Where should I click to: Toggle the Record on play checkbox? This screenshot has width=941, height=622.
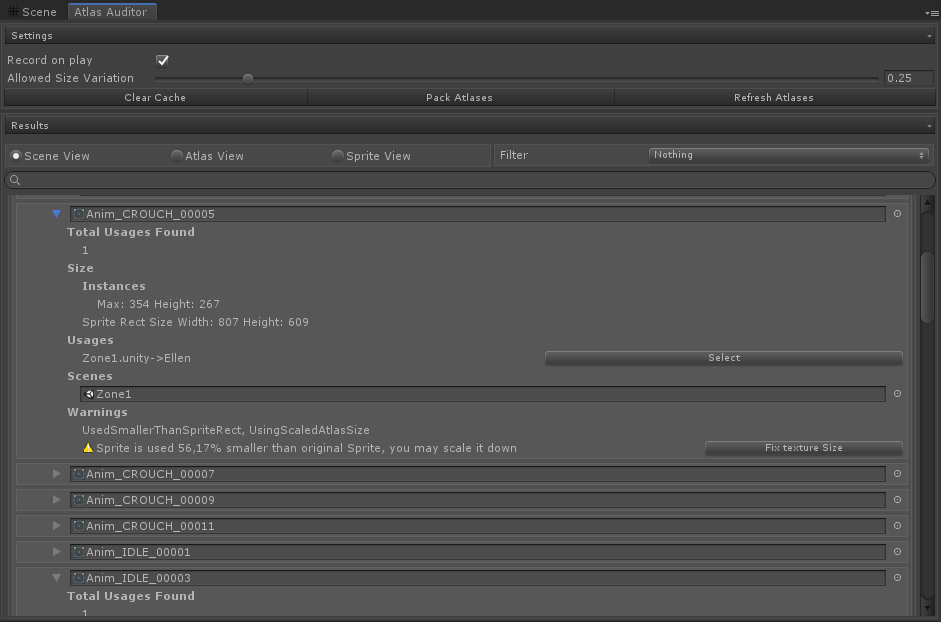pyautogui.click(x=163, y=60)
